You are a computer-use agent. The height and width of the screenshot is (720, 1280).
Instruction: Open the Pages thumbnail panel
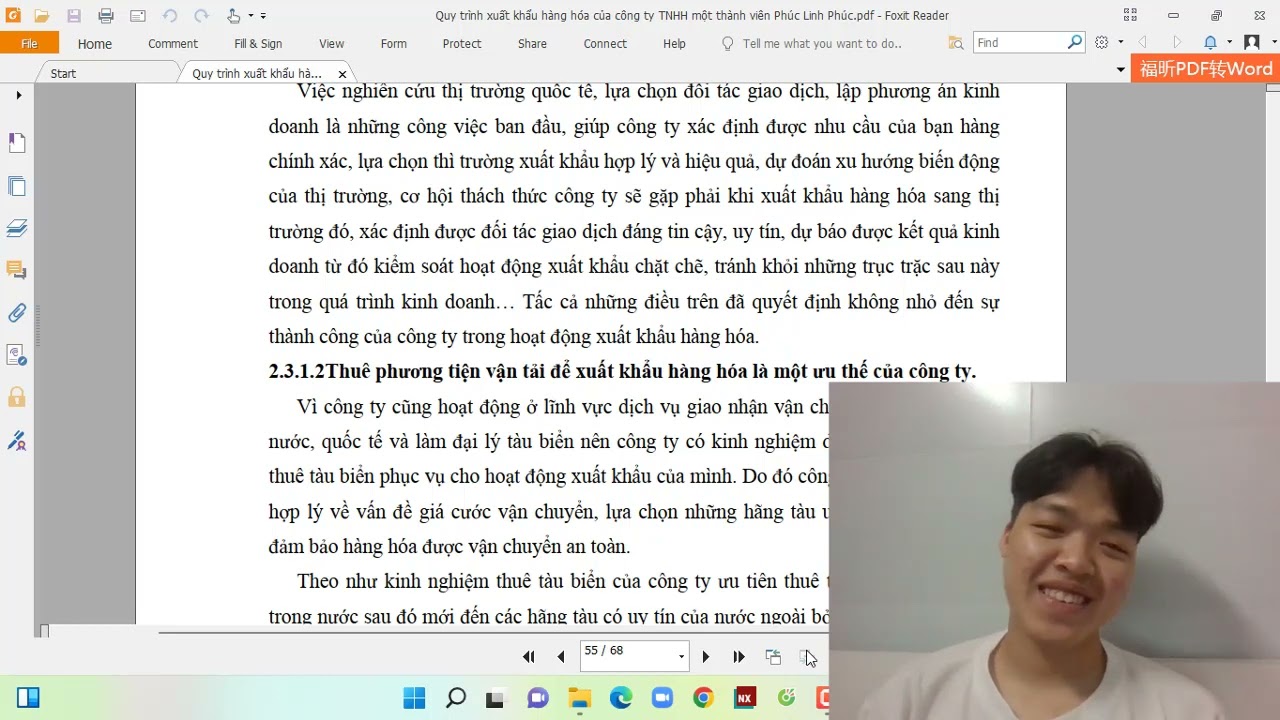pos(17,186)
